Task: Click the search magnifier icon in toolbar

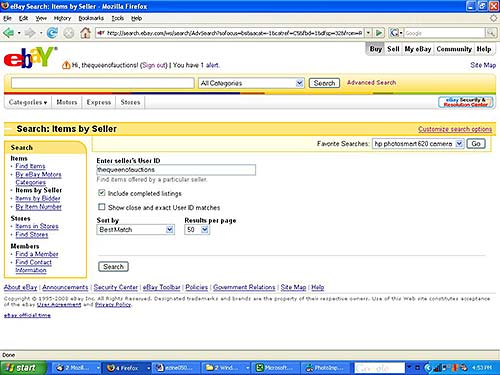Action: [490, 33]
